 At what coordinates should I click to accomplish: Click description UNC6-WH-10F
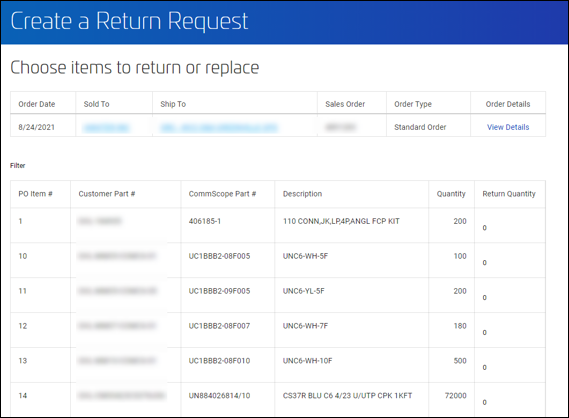point(307,360)
